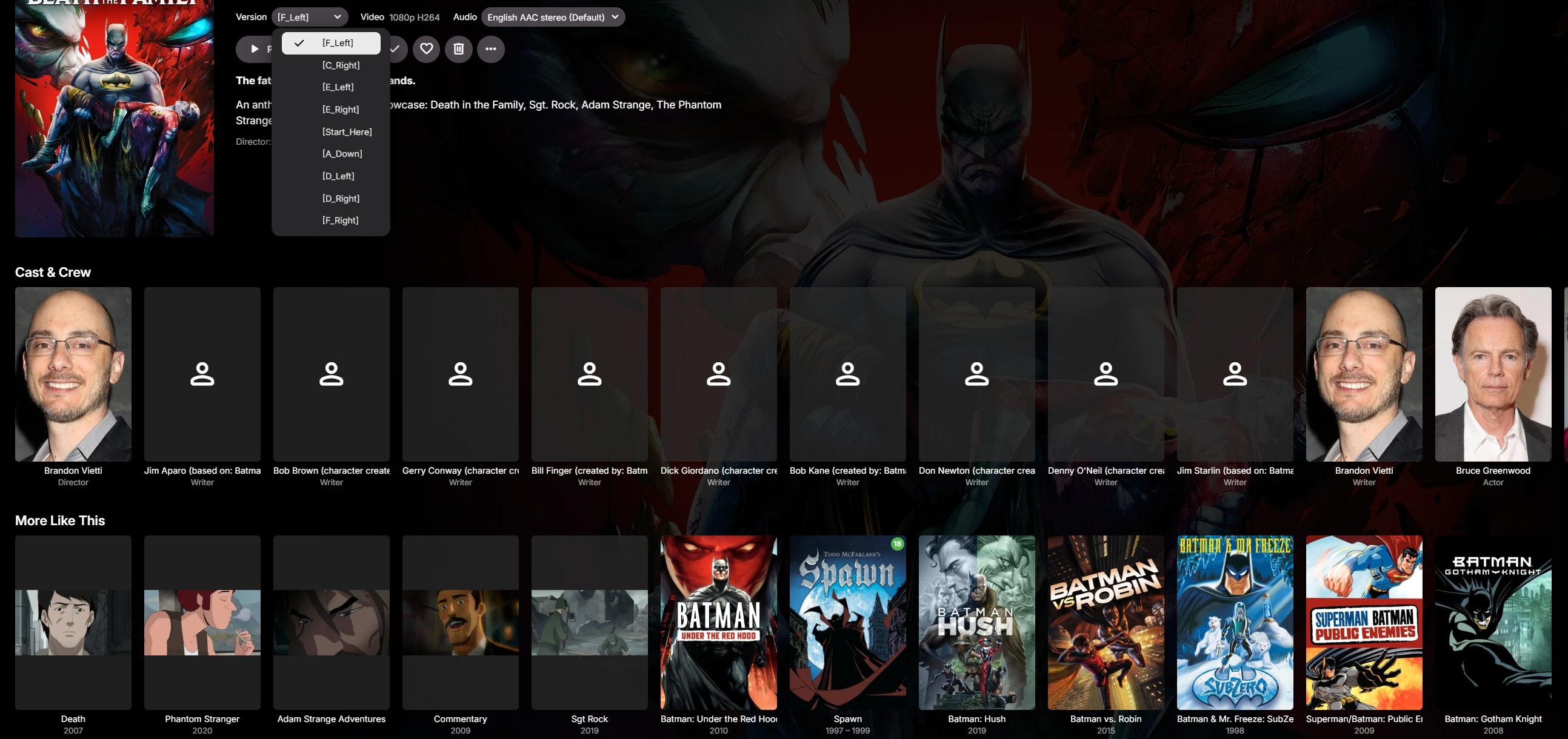Open Batman & Mr. Freeze: SubZero poster
This screenshot has height=739, width=1568.
click(1235, 622)
